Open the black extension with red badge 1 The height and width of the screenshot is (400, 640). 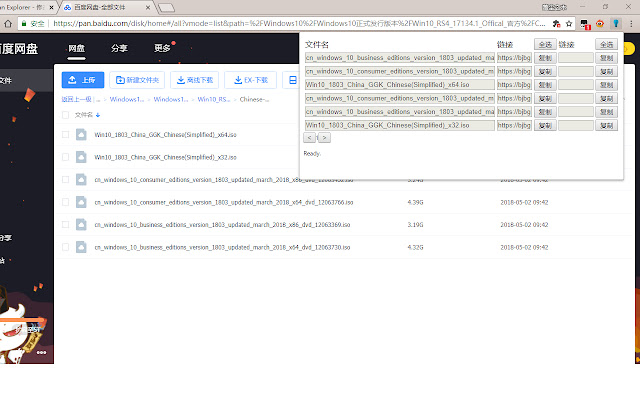pyautogui.click(x=585, y=24)
